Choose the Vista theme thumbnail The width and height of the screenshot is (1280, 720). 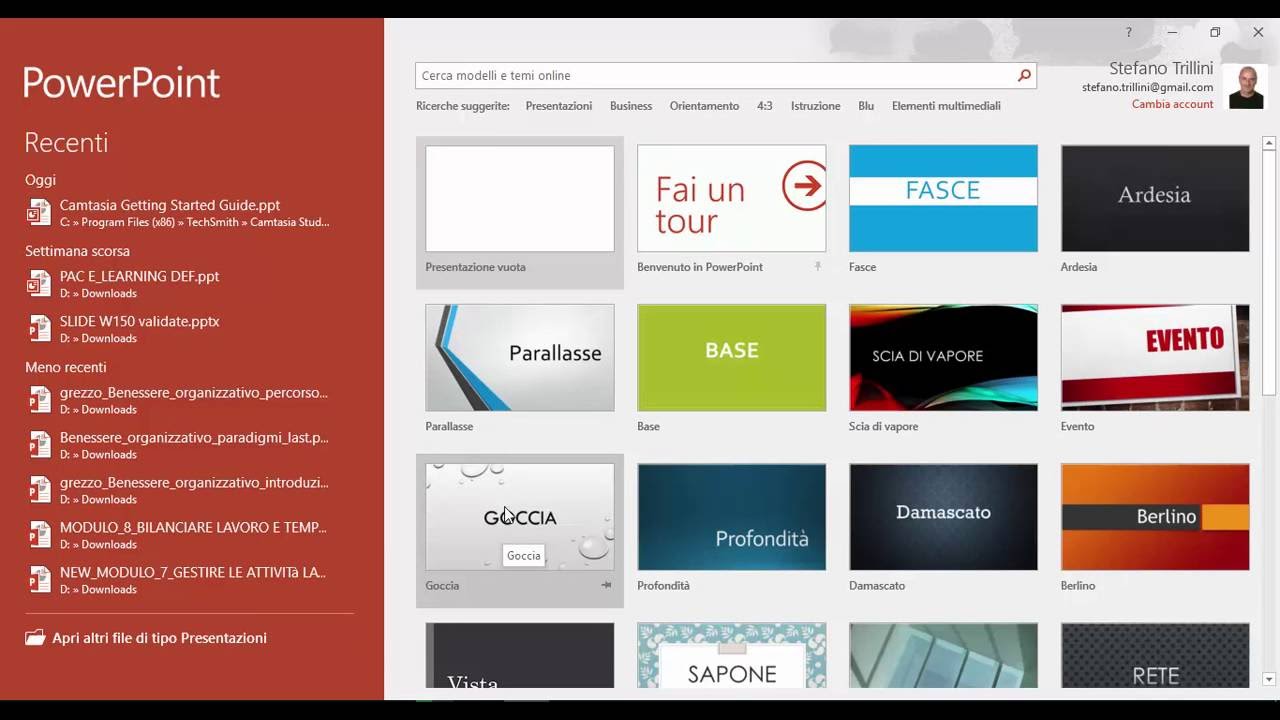pyautogui.click(x=520, y=656)
